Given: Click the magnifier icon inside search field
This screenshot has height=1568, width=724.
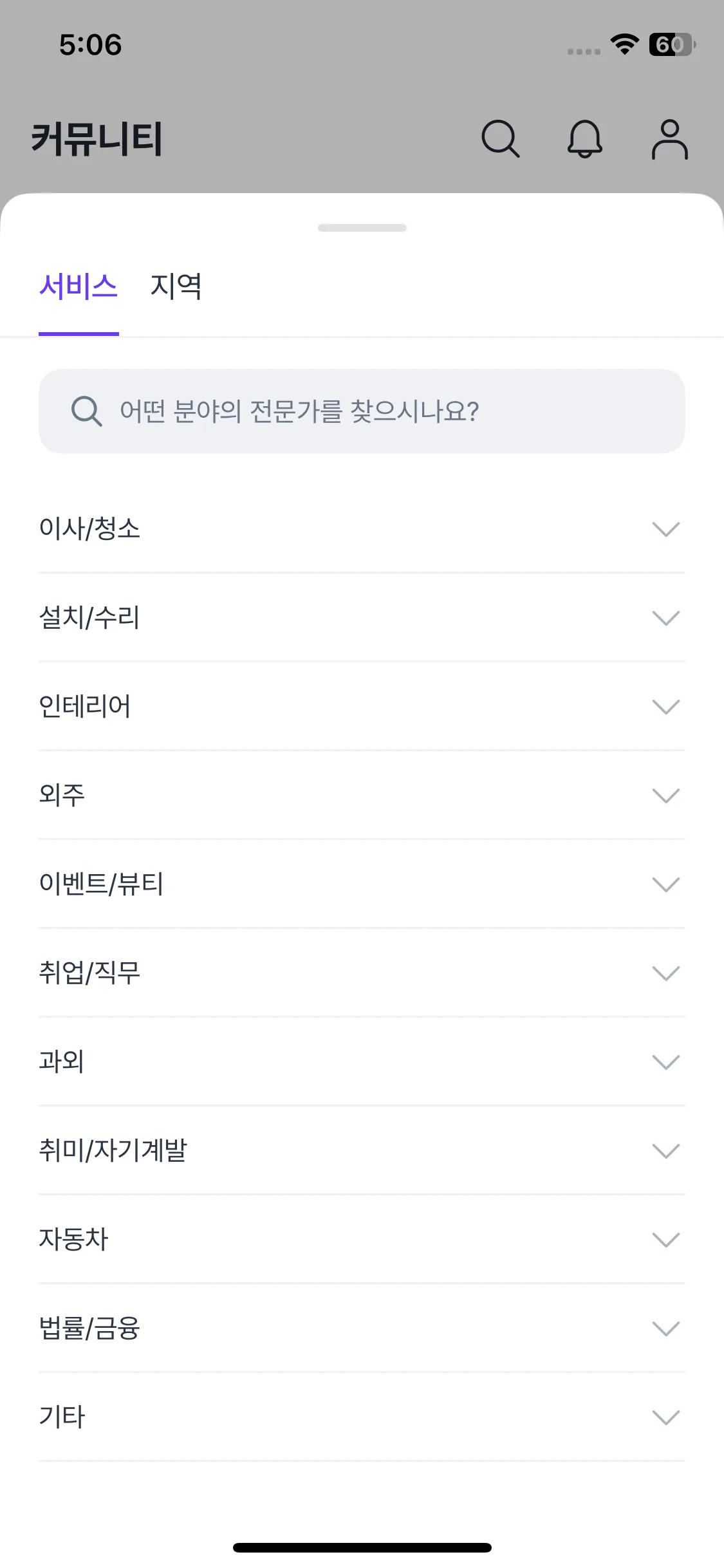Looking at the screenshot, I should click(x=86, y=411).
